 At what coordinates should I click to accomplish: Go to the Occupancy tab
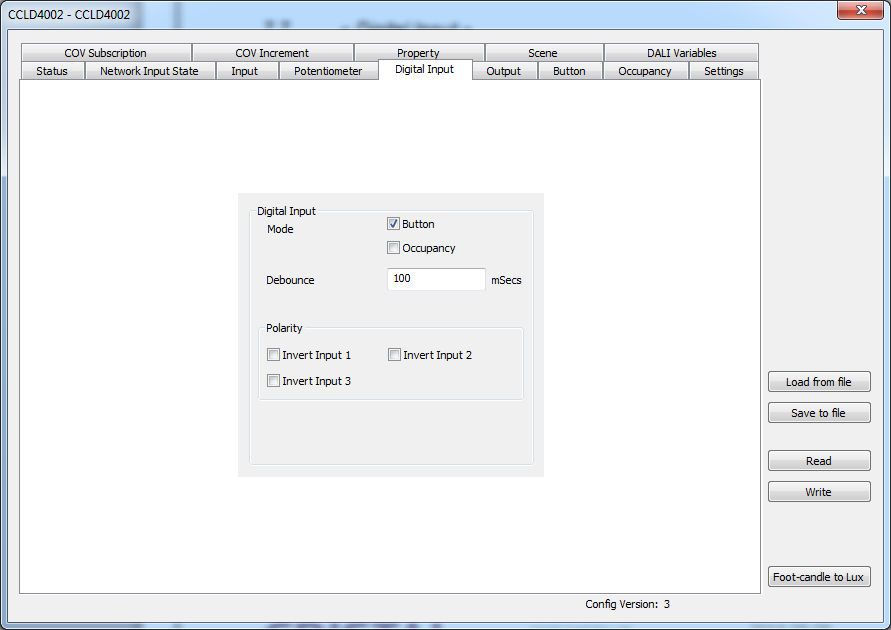coord(645,71)
